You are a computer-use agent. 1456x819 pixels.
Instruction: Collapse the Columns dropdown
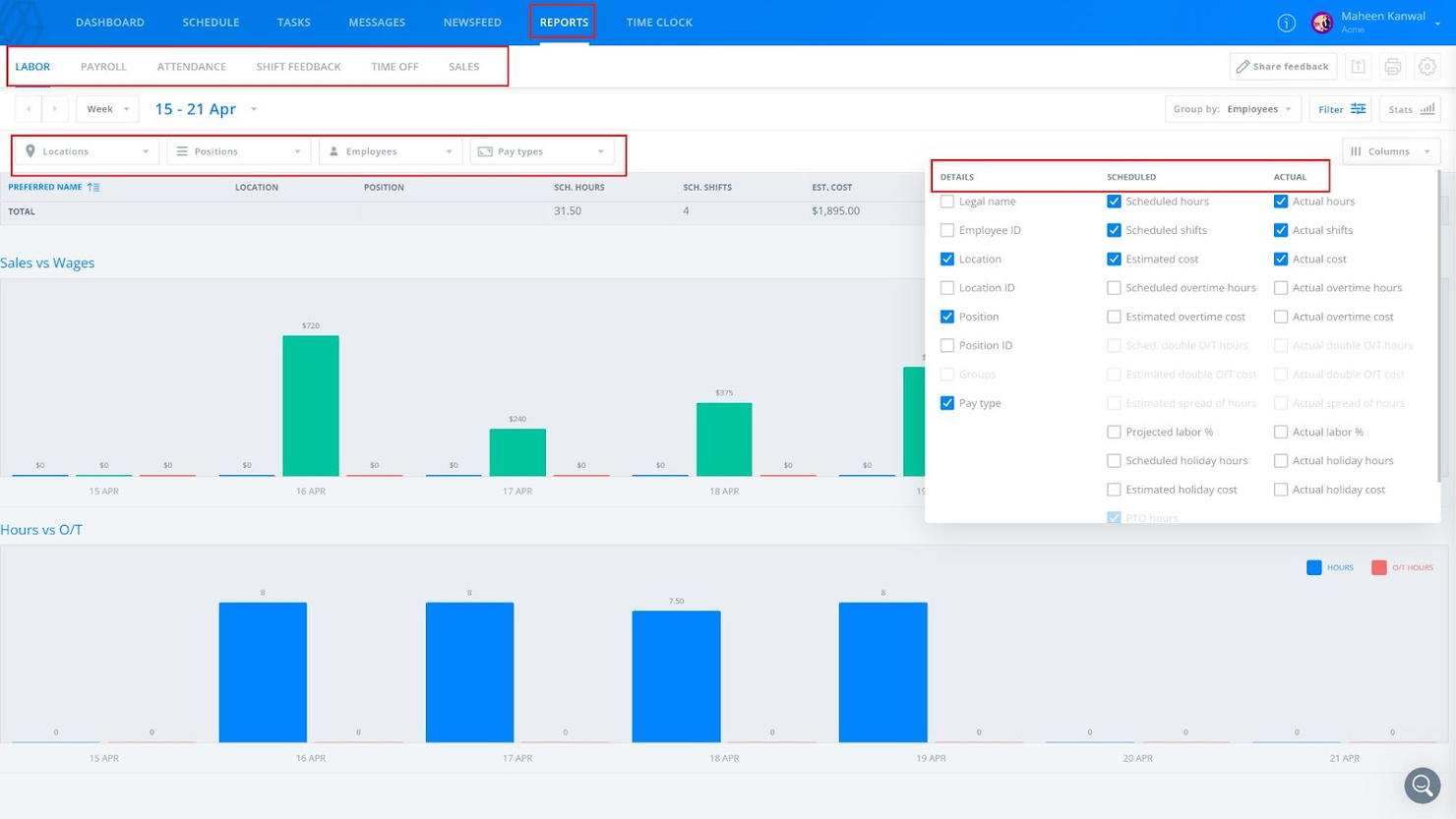1391,151
